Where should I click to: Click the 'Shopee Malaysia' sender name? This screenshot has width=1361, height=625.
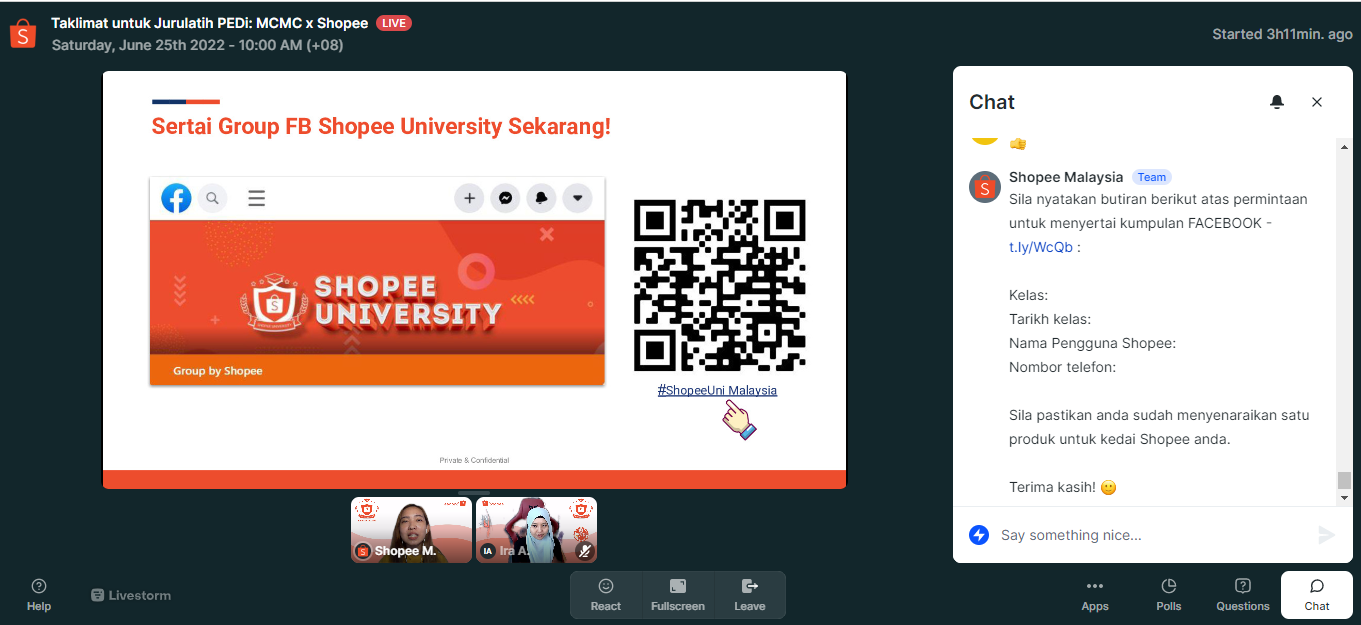(x=1066, y=177)
